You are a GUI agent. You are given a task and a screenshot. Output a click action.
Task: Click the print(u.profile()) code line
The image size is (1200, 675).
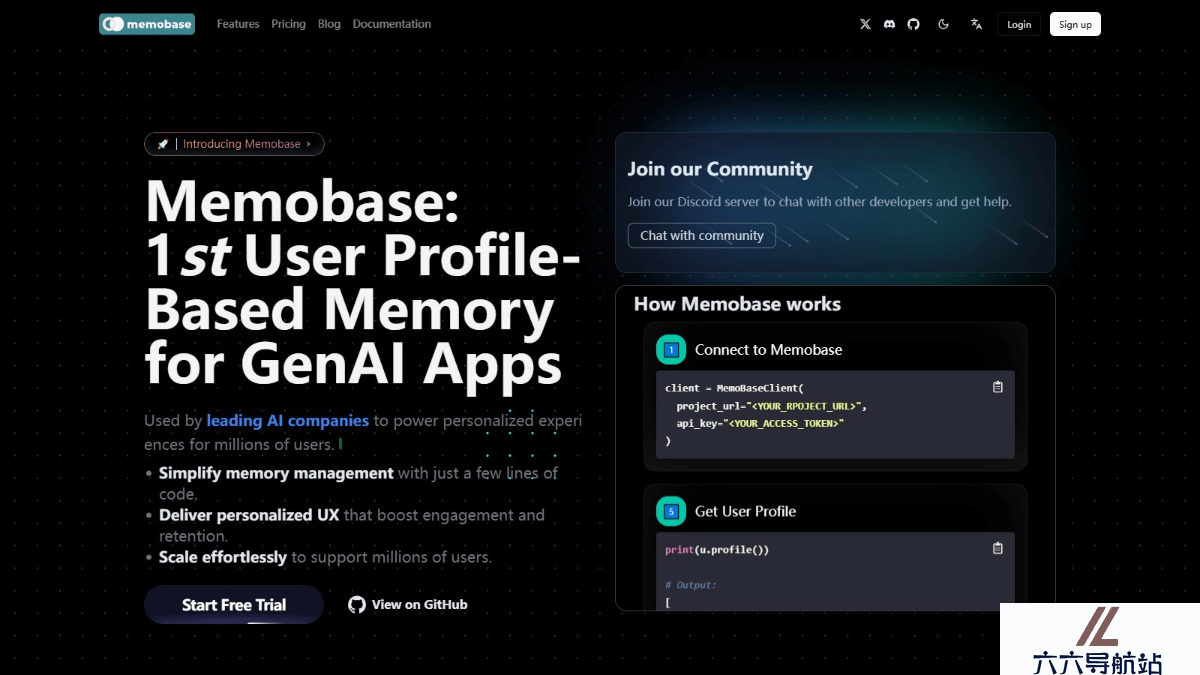(x=717, y=550)
